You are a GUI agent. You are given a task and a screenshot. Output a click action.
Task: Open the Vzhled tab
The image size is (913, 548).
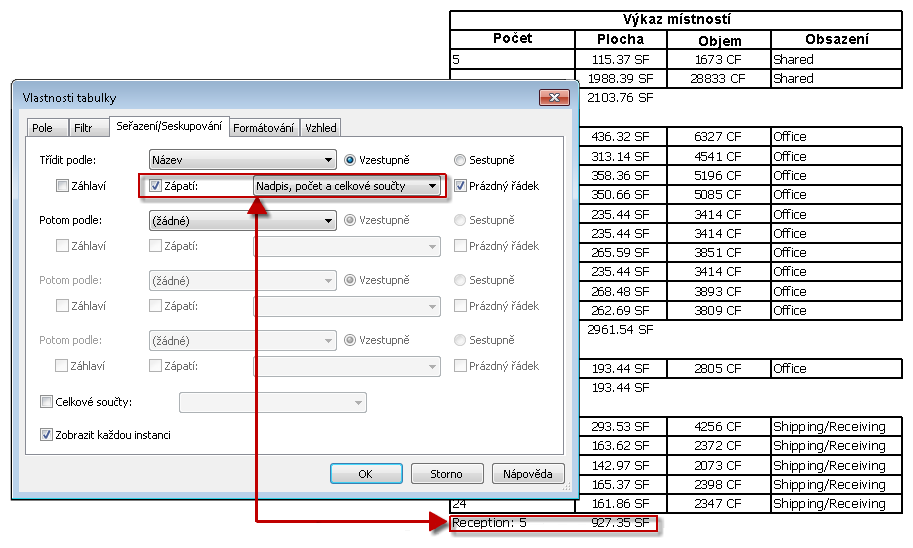coord(320,128)
